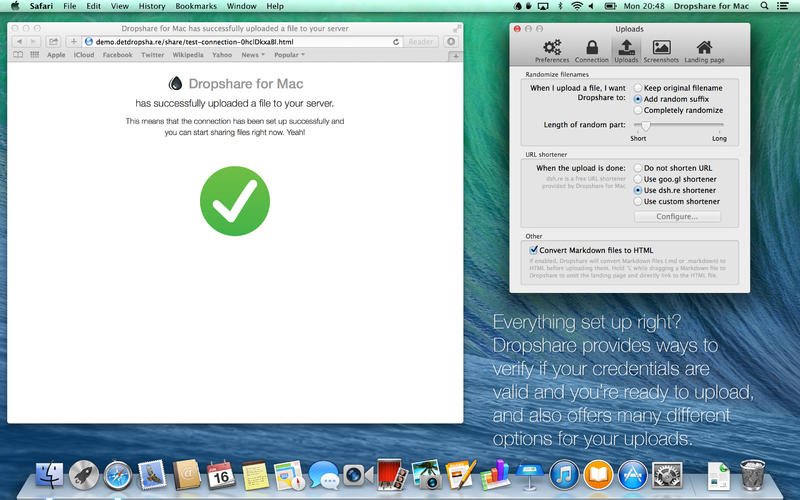The image size is (800, 500).
Task: Open Finder from the Dock
Action: click(x=49, y=476)
